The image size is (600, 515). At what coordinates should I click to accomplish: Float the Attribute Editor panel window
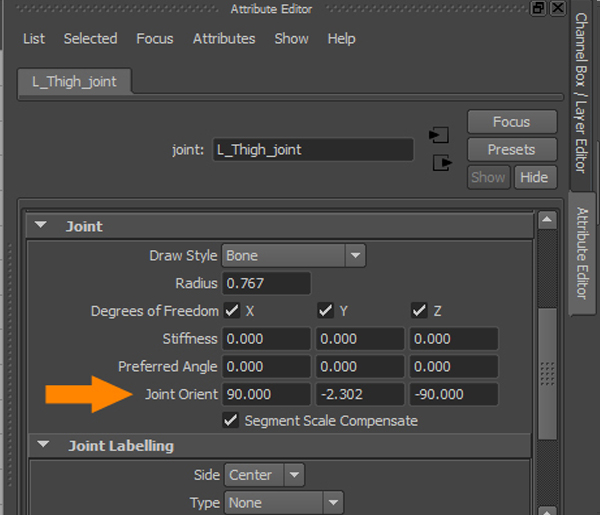pyautogui.click(x=538, y=8)
